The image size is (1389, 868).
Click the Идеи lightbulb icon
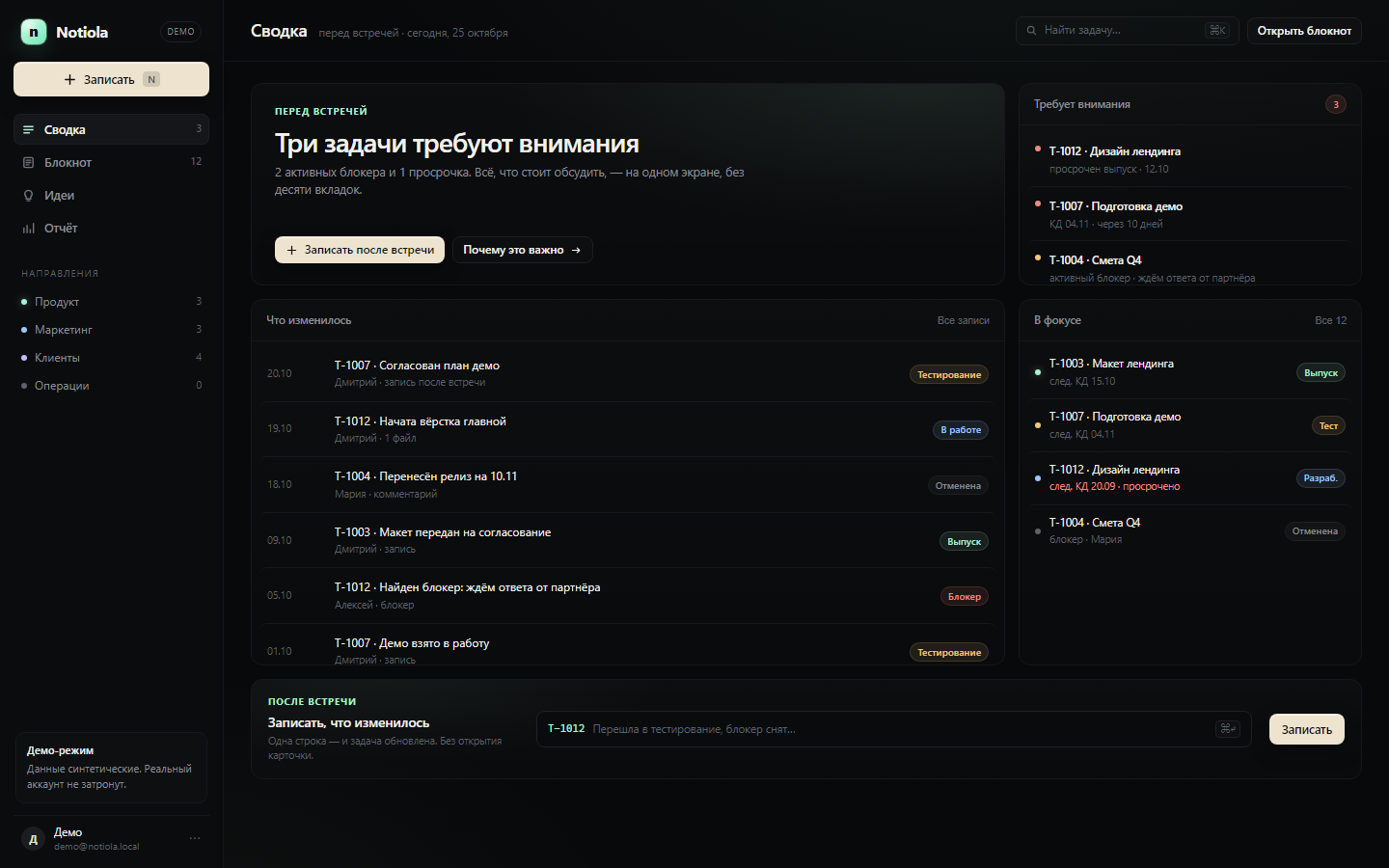point(29,195)
